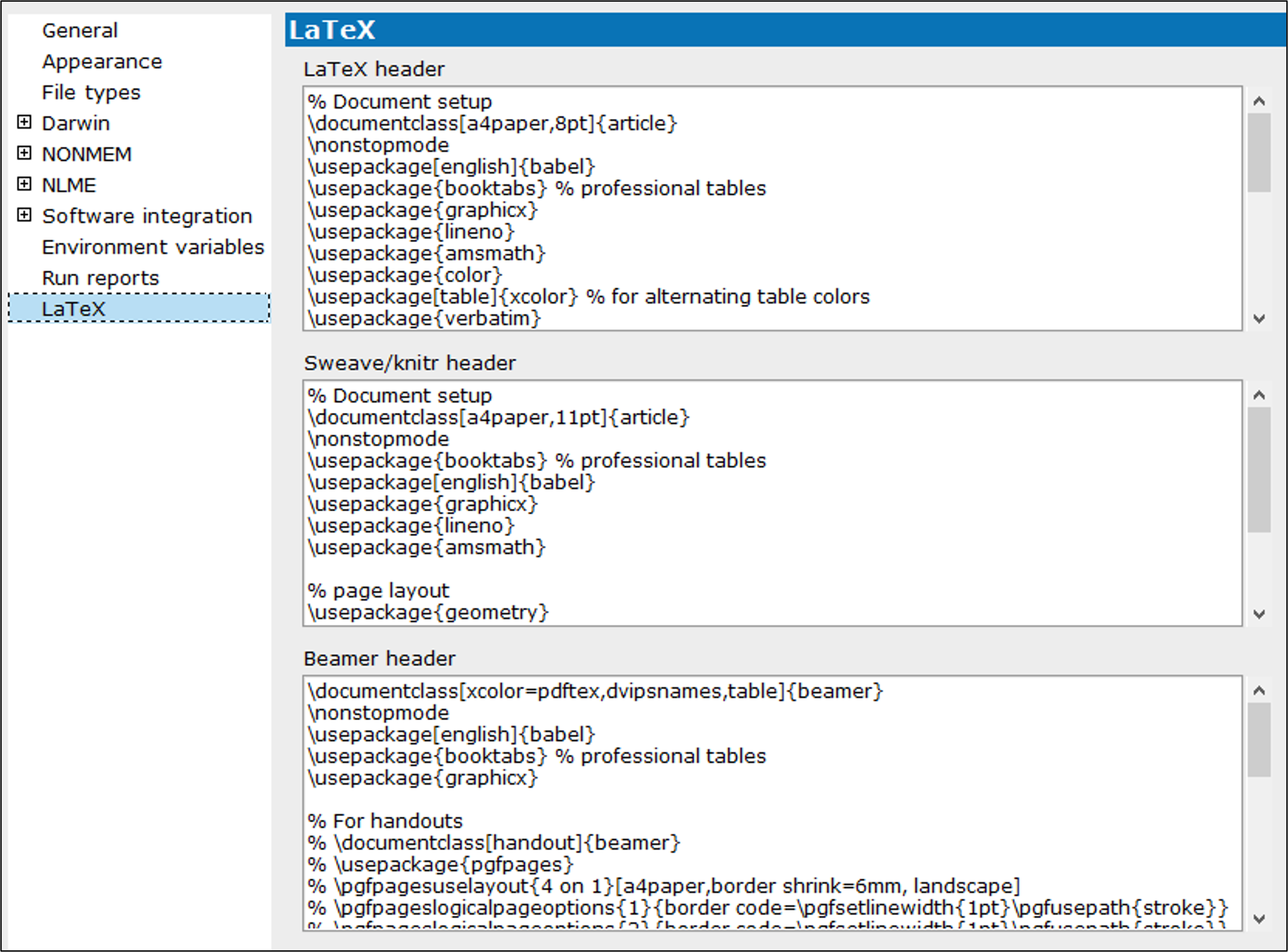Click the up arrow of the Beamer header scrollbar
The height and width of the screenshot is (952, 1288).
1259,690
